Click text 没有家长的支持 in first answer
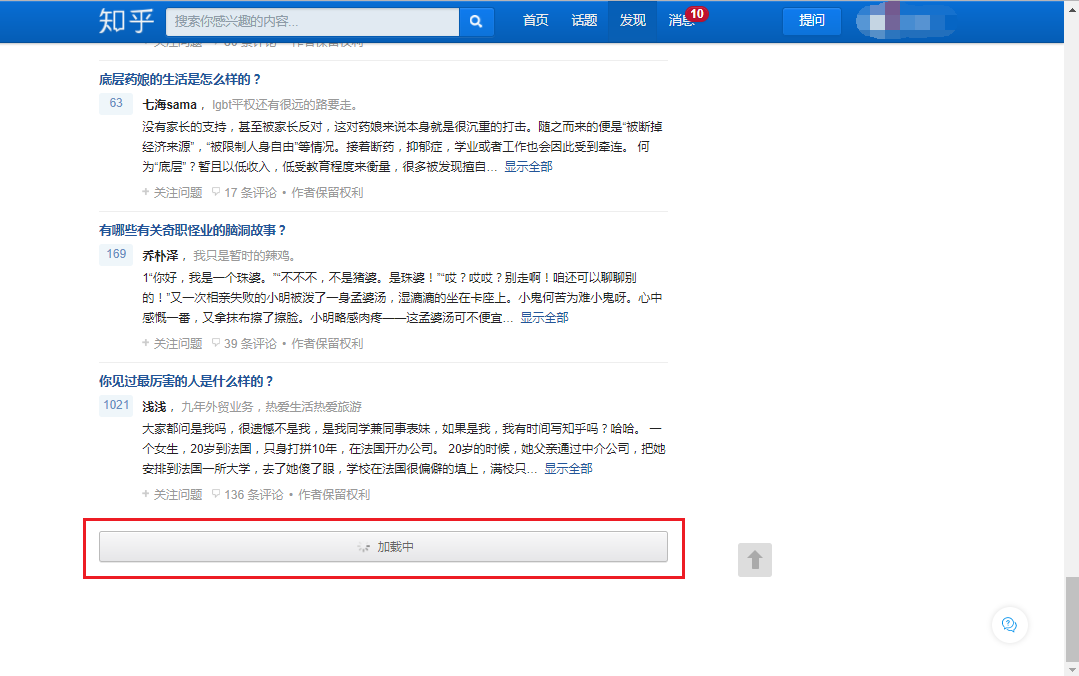This screenshot has width=1079, height=676. 184,127
